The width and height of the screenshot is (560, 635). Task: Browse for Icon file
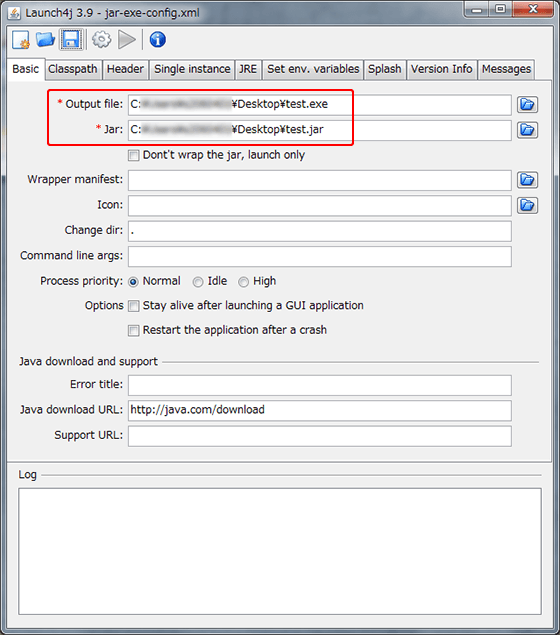(x=527, y=205)
